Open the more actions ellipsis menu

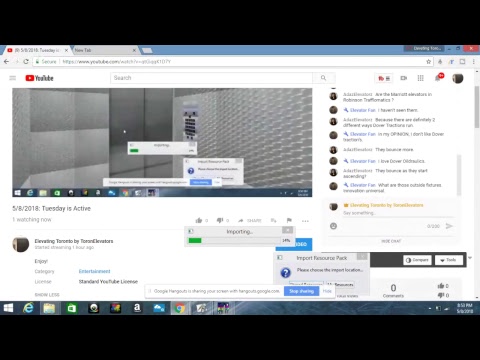tap(305, 221)
